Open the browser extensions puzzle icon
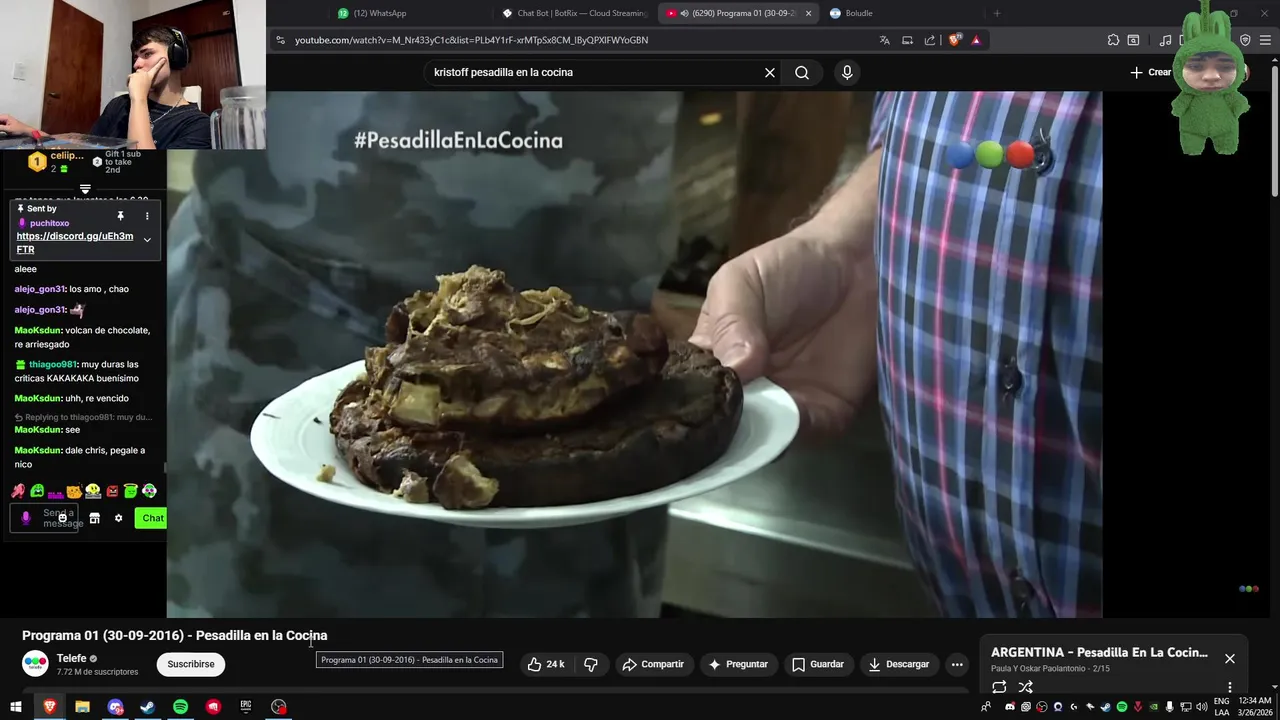Screen dimensions: 1280x720 tap(1113, 40)
